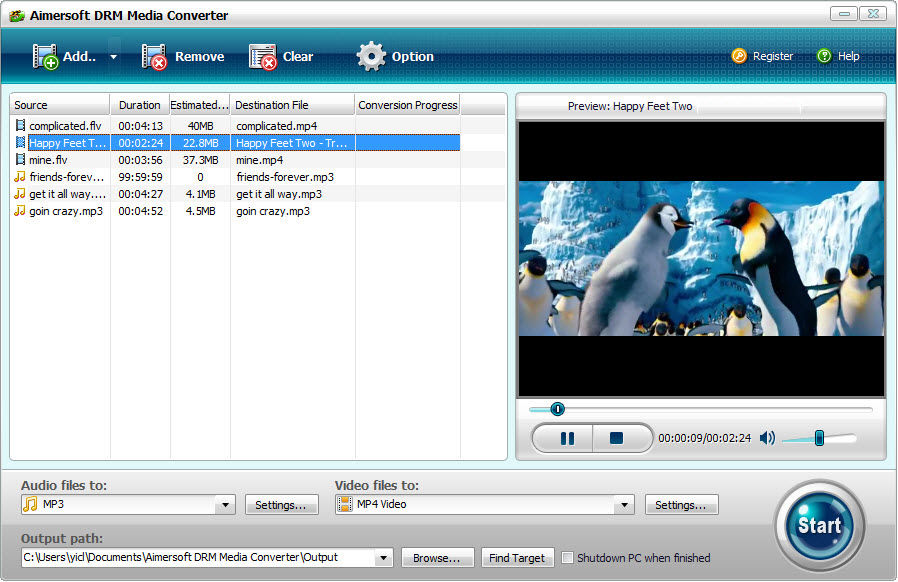Expand the Video files to MP4 dropdown
898x582 pixels.
(x=626, y=505)
